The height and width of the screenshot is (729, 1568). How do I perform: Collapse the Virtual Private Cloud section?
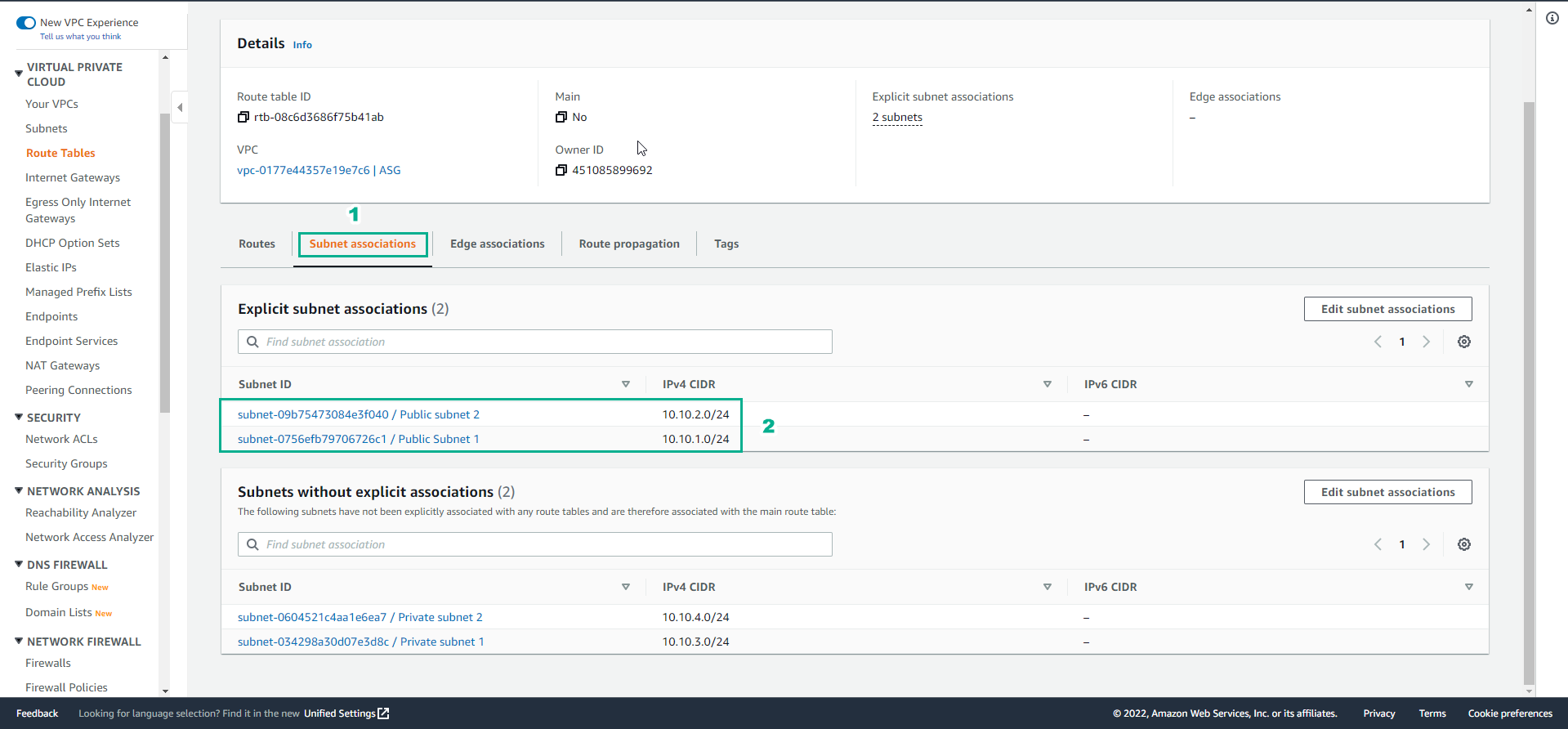[x=18, y=74]
